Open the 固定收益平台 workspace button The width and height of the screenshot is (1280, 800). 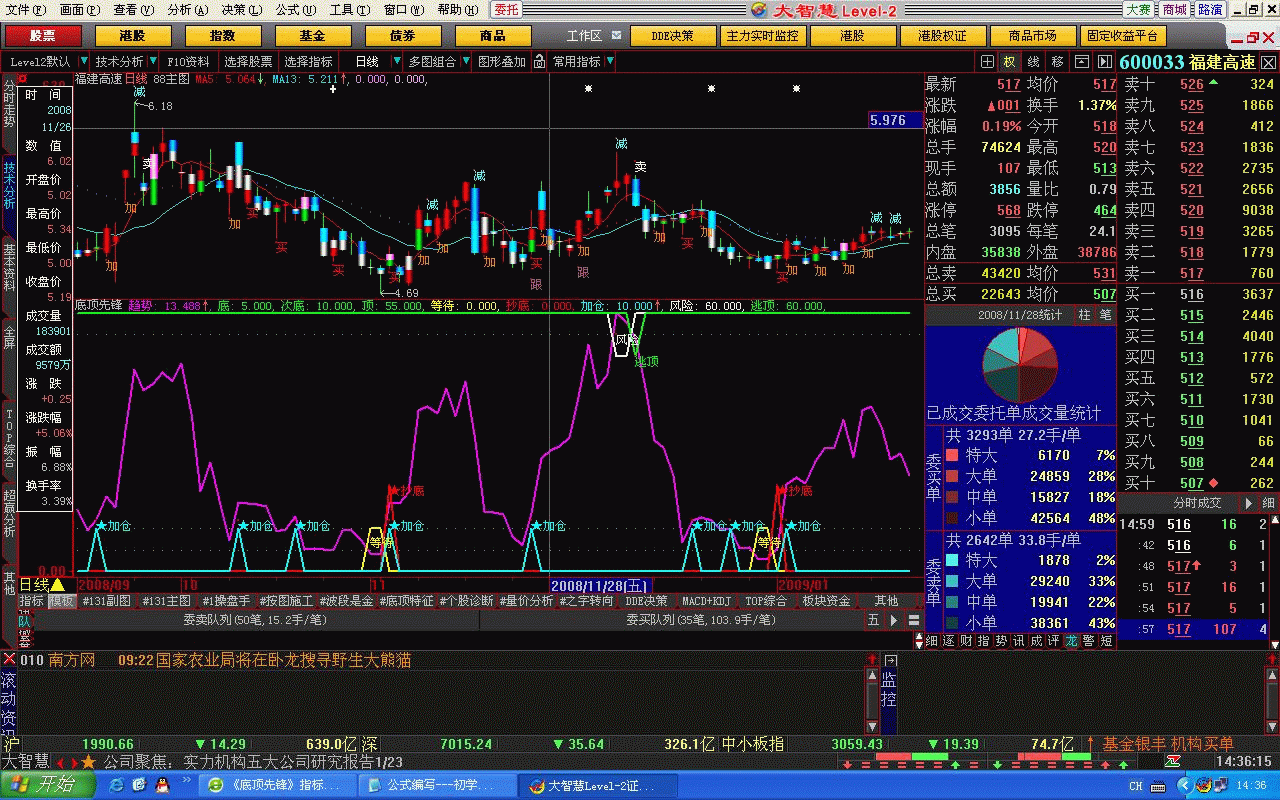point(1122,35)
